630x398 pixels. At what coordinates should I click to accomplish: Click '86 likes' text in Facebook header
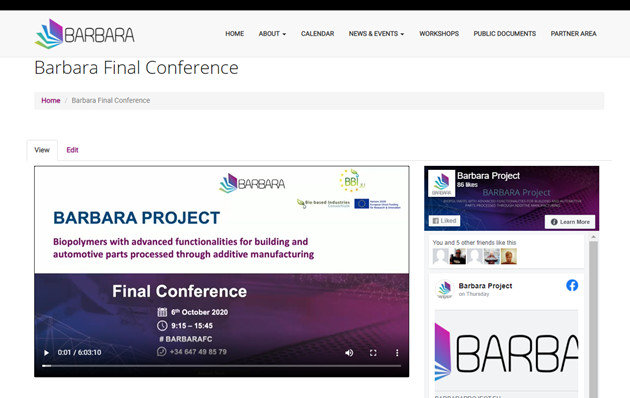pos(467,185)
